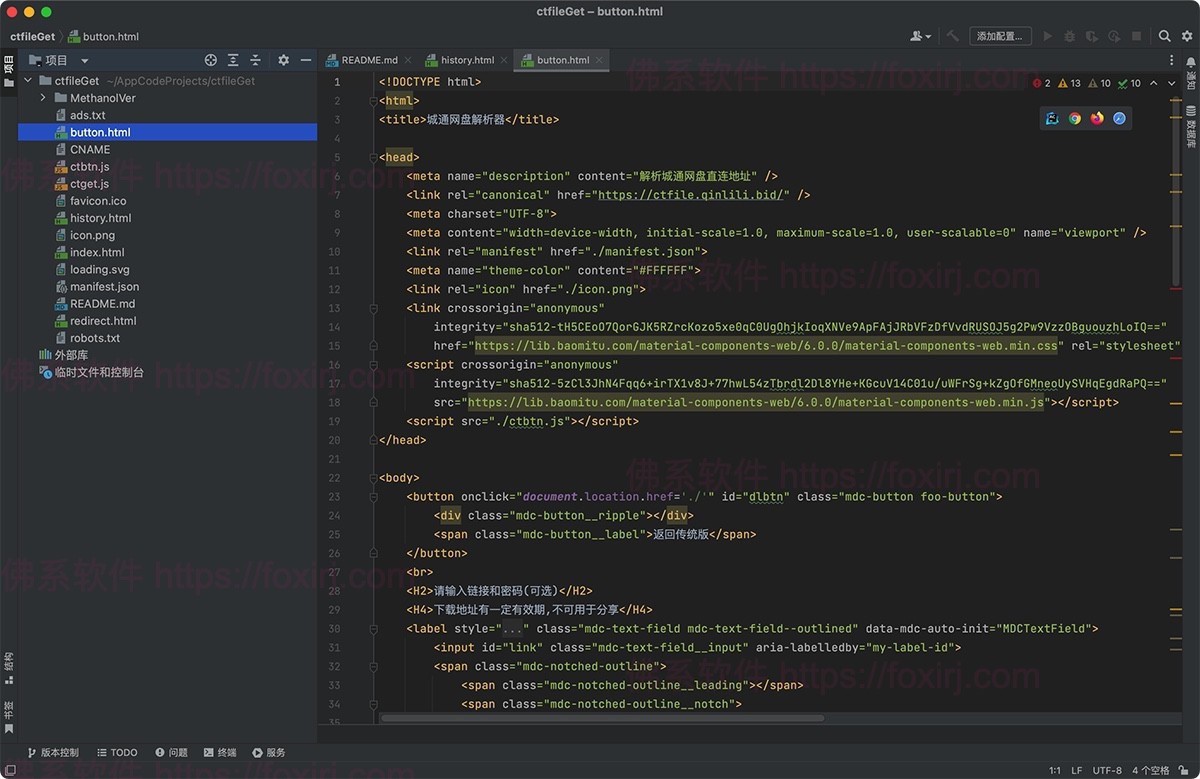Open the file in Firefox via editor popup
The width and height of the screenshot is (1200, 779).
click(x=1097, y=118)
